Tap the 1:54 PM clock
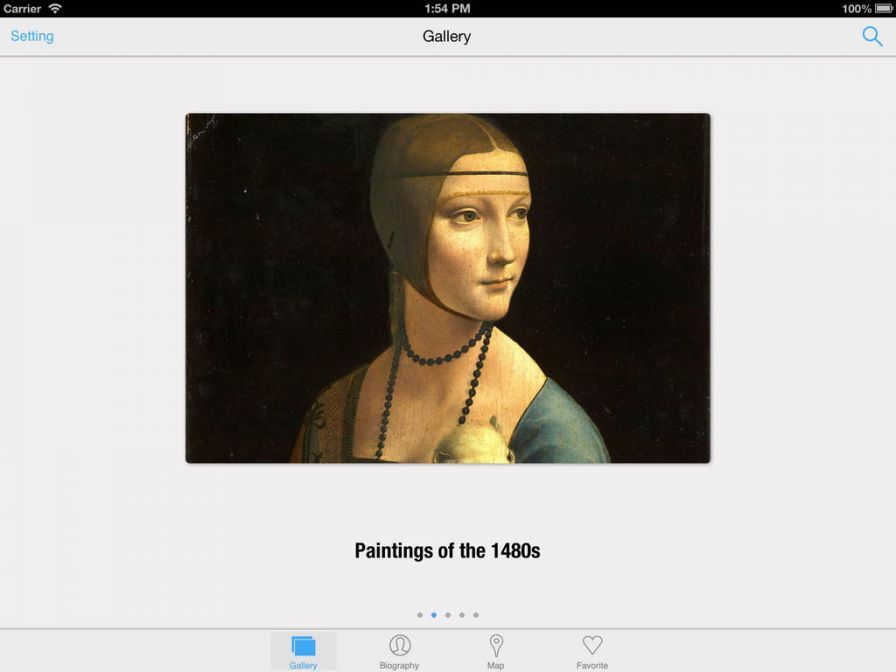Image resolution: width=896 pixels, height=672 pixels. coord(447,8)
